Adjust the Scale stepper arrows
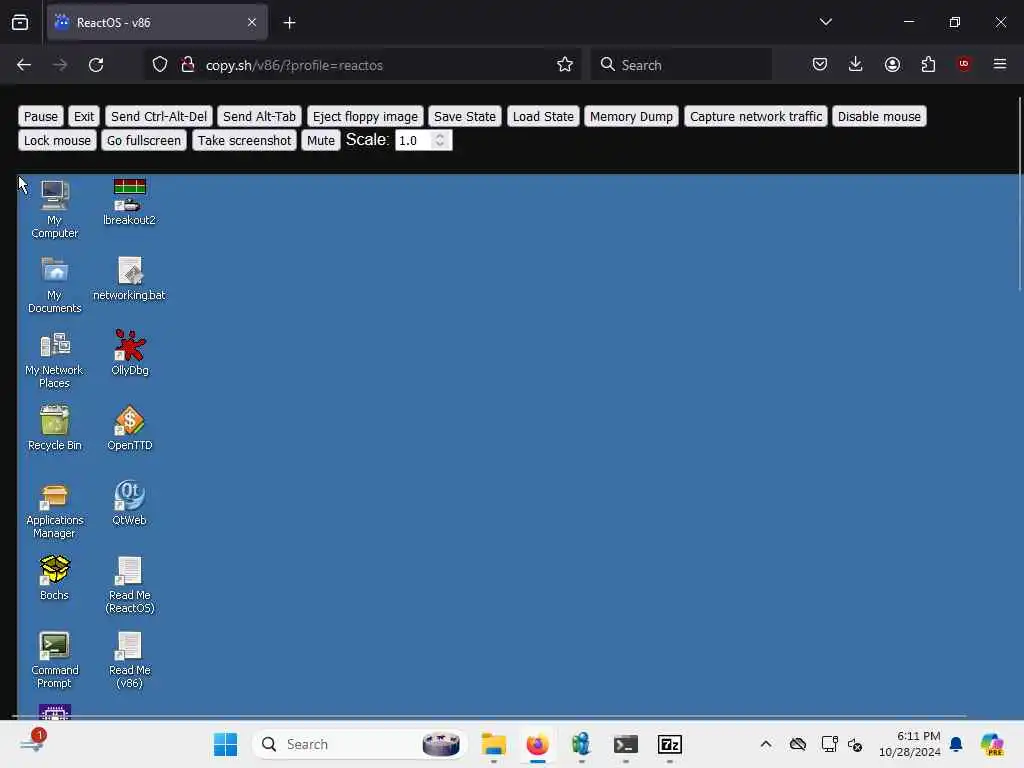Viewport: 1024px width, 768px height. (x=440, y=140)
